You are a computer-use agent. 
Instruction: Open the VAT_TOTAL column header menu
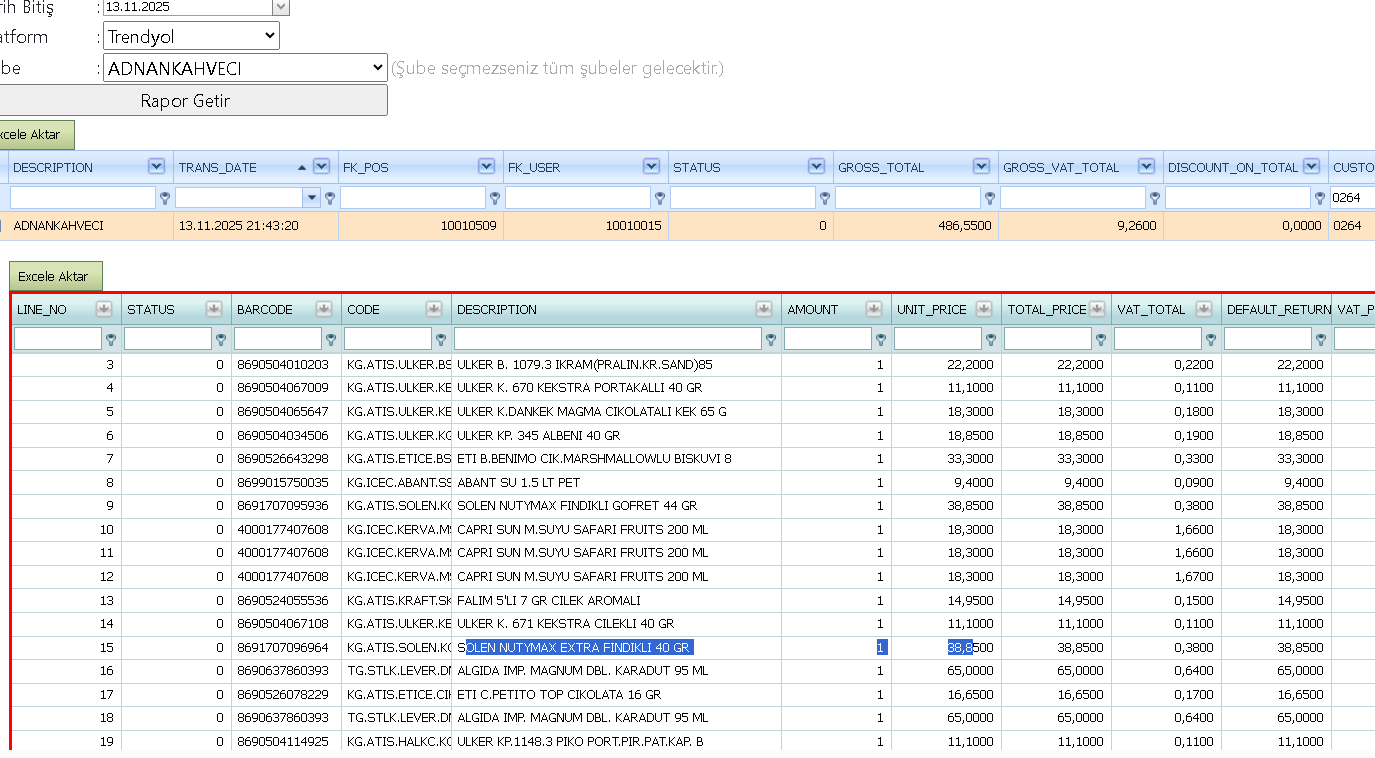(x=1203, y=309)
